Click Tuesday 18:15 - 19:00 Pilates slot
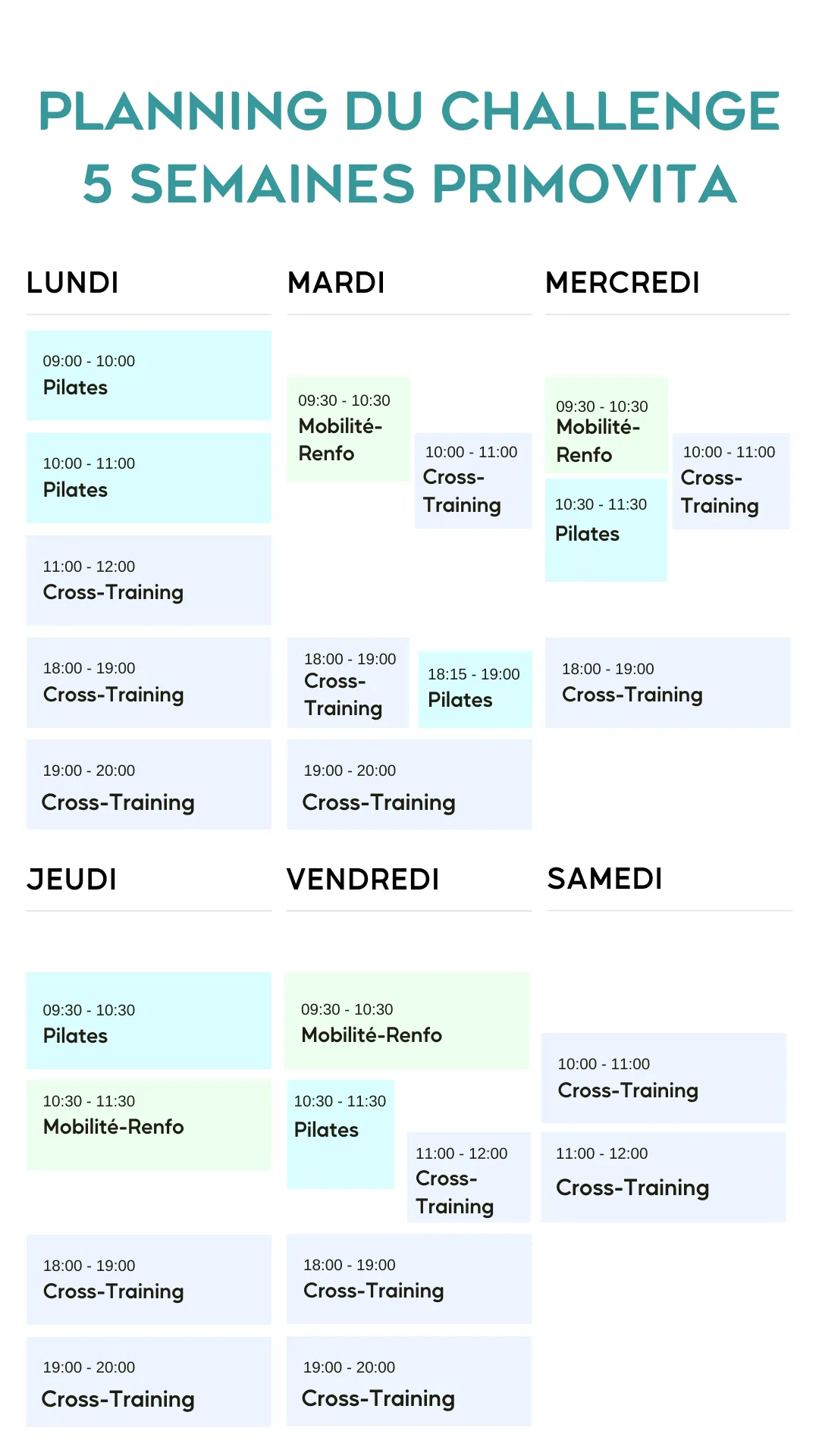819x1456 pixels. pos(475,689)
